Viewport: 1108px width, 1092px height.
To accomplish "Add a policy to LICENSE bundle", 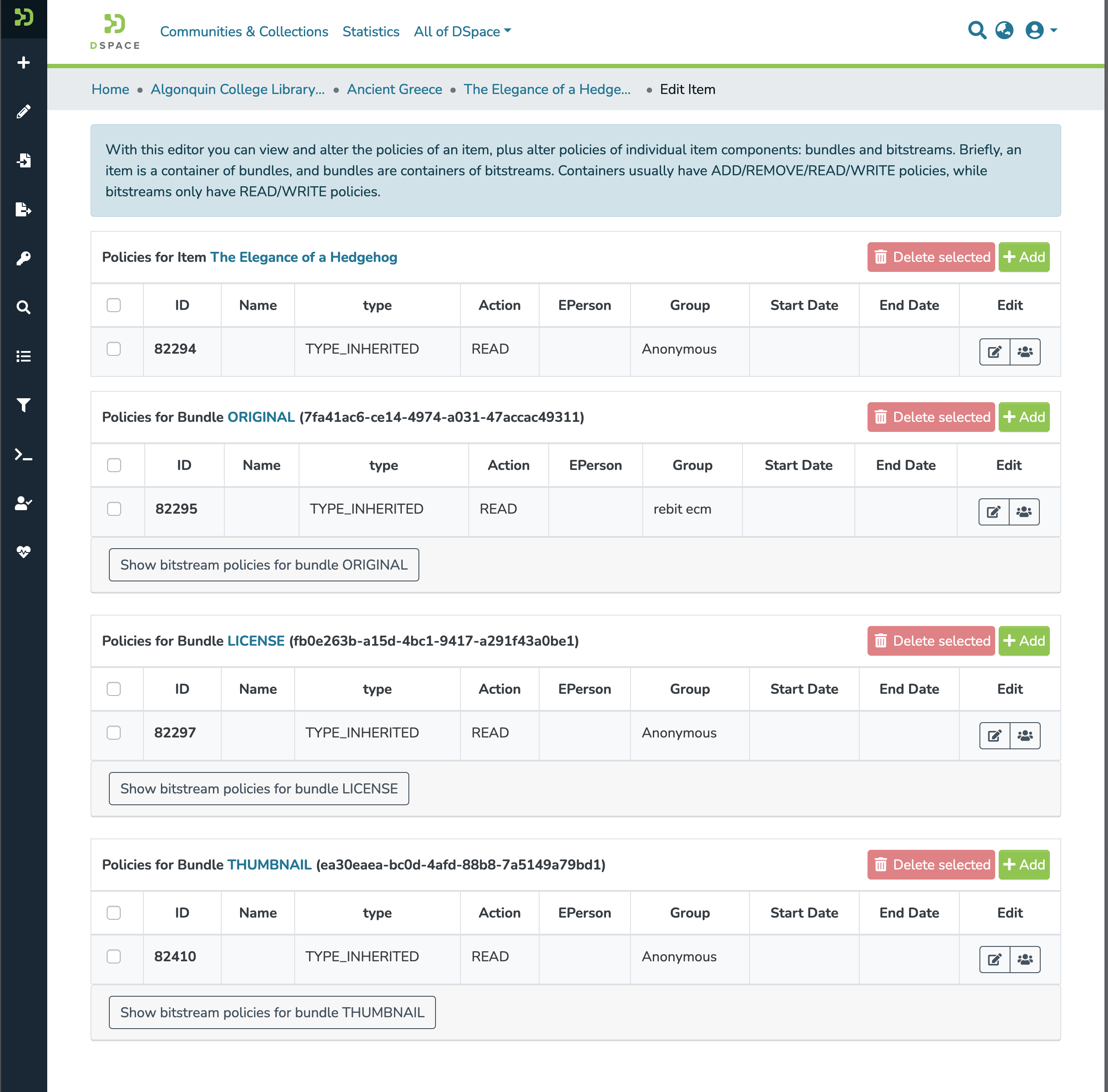I will coord(1024,640).
